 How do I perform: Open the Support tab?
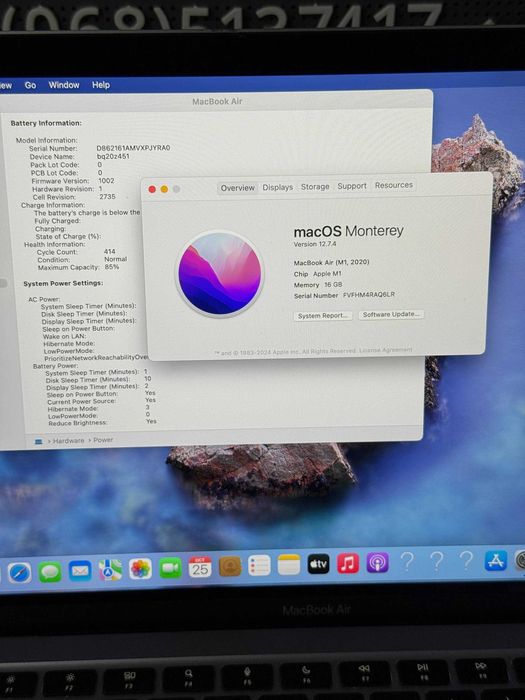click(352, 186)
